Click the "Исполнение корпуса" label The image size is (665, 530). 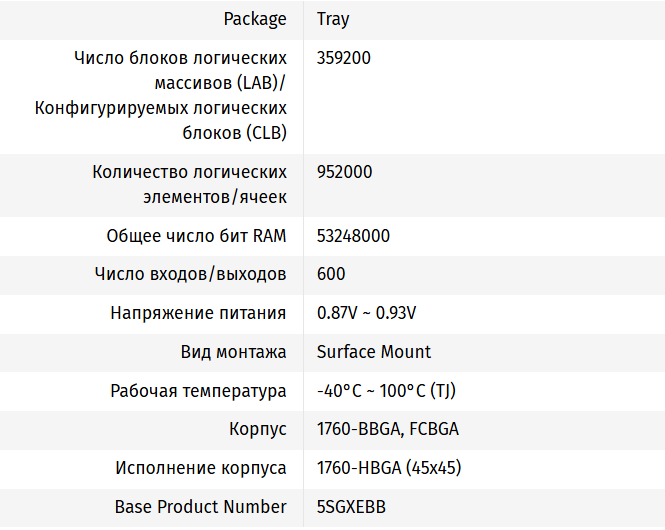[x=200, y=468]
